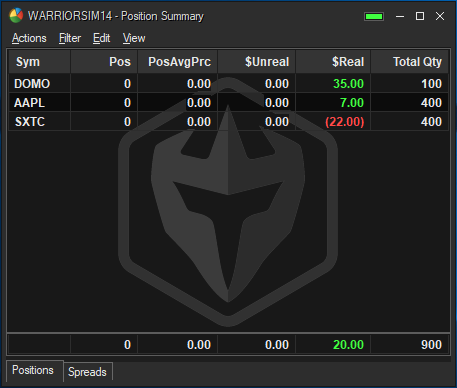Sort by the $Unreal column header
The image size is (457, 388).
coord(256,62)
